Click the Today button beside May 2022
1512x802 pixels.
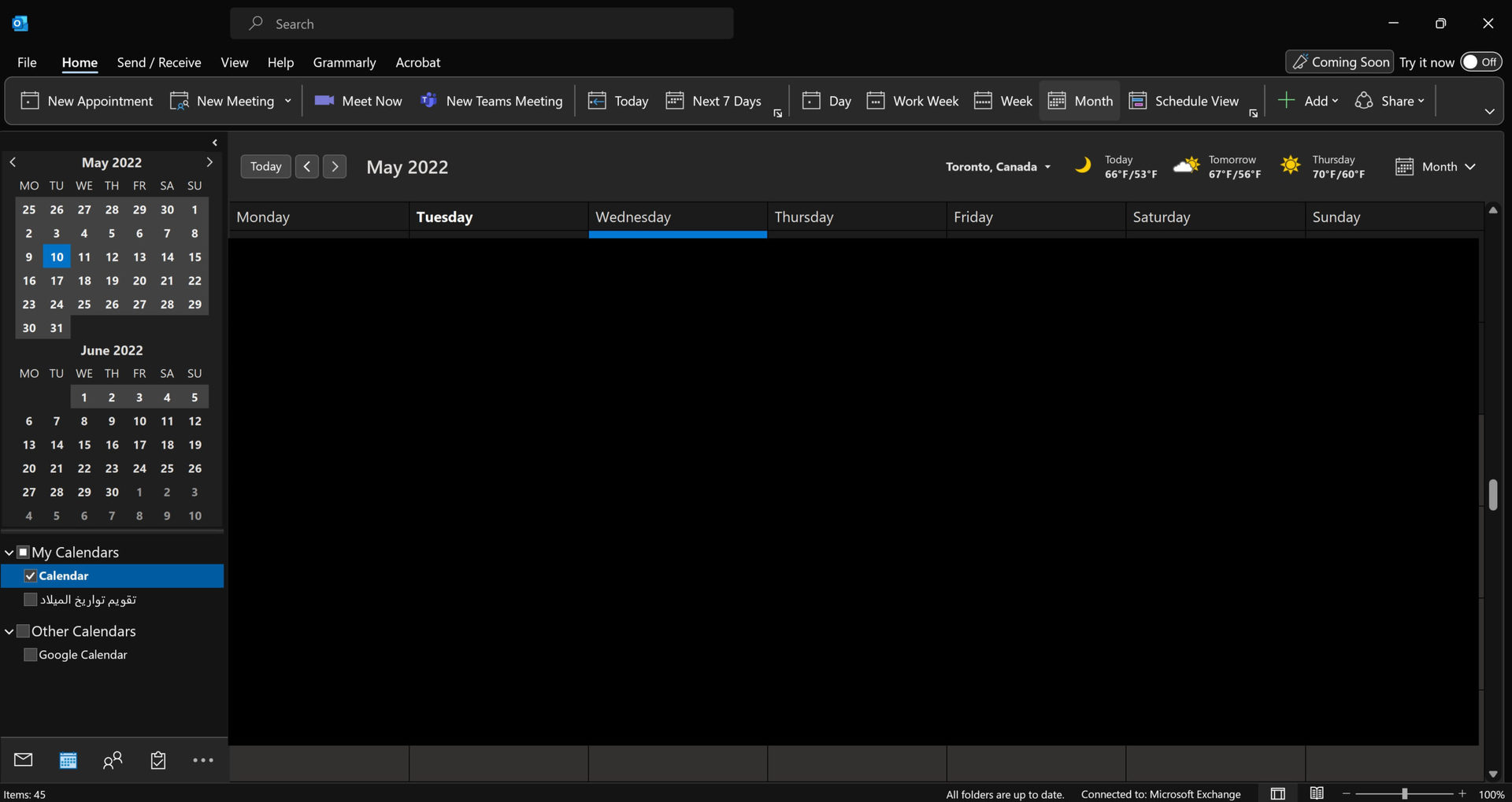265,167
